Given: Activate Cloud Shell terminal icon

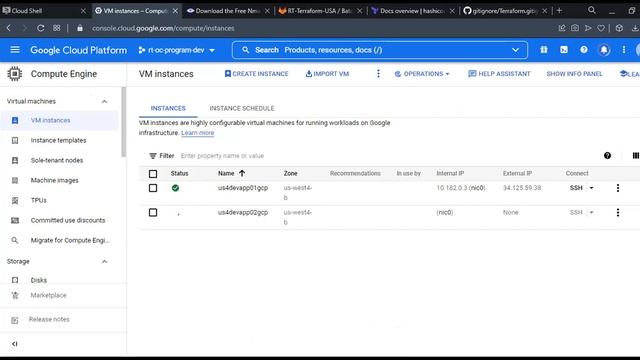Looking at the screenshot, I should 564,50.
